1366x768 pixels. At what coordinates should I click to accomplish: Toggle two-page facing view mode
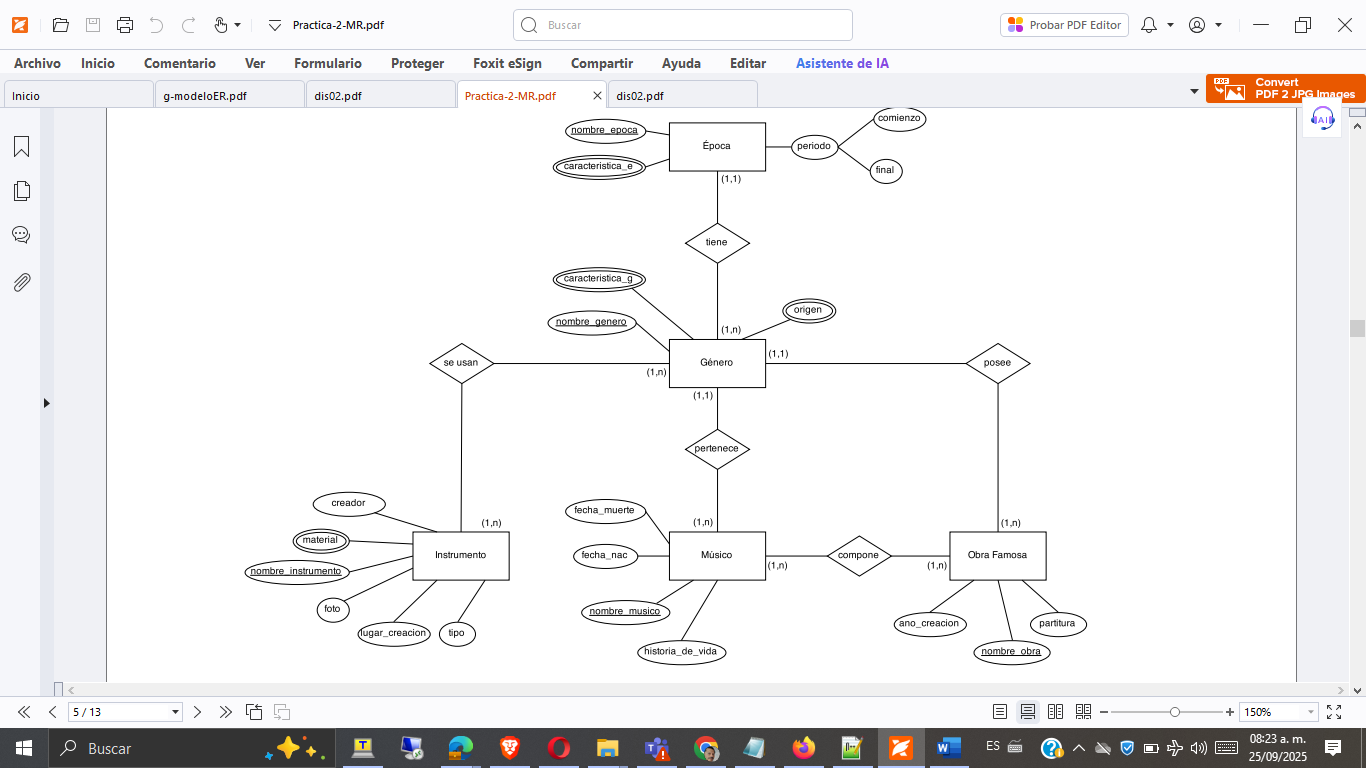(1055, 712)
